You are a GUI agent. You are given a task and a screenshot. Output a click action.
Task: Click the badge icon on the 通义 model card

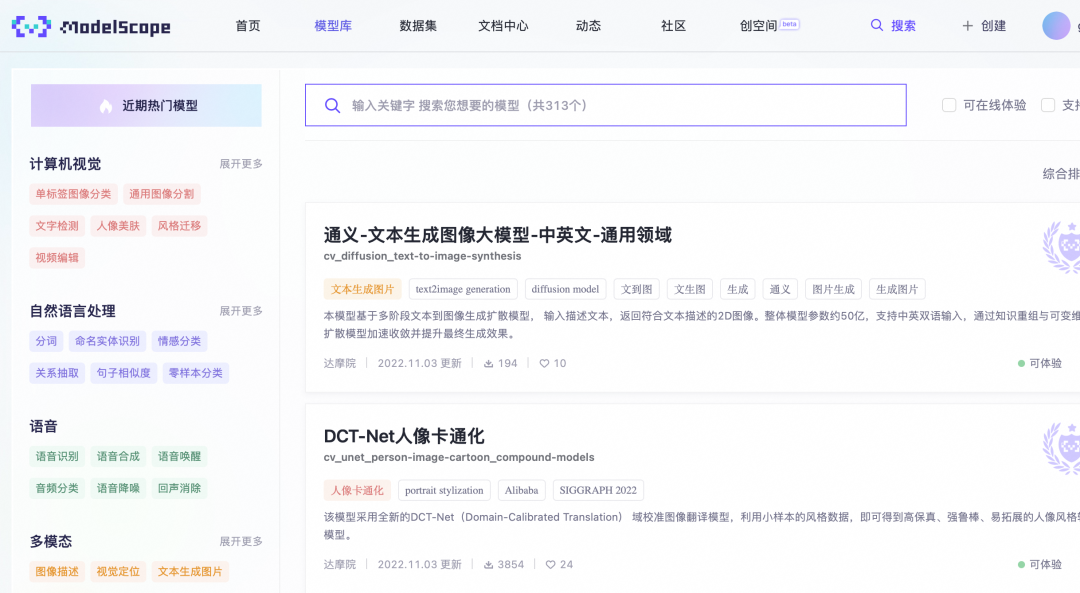point(1061,247)
